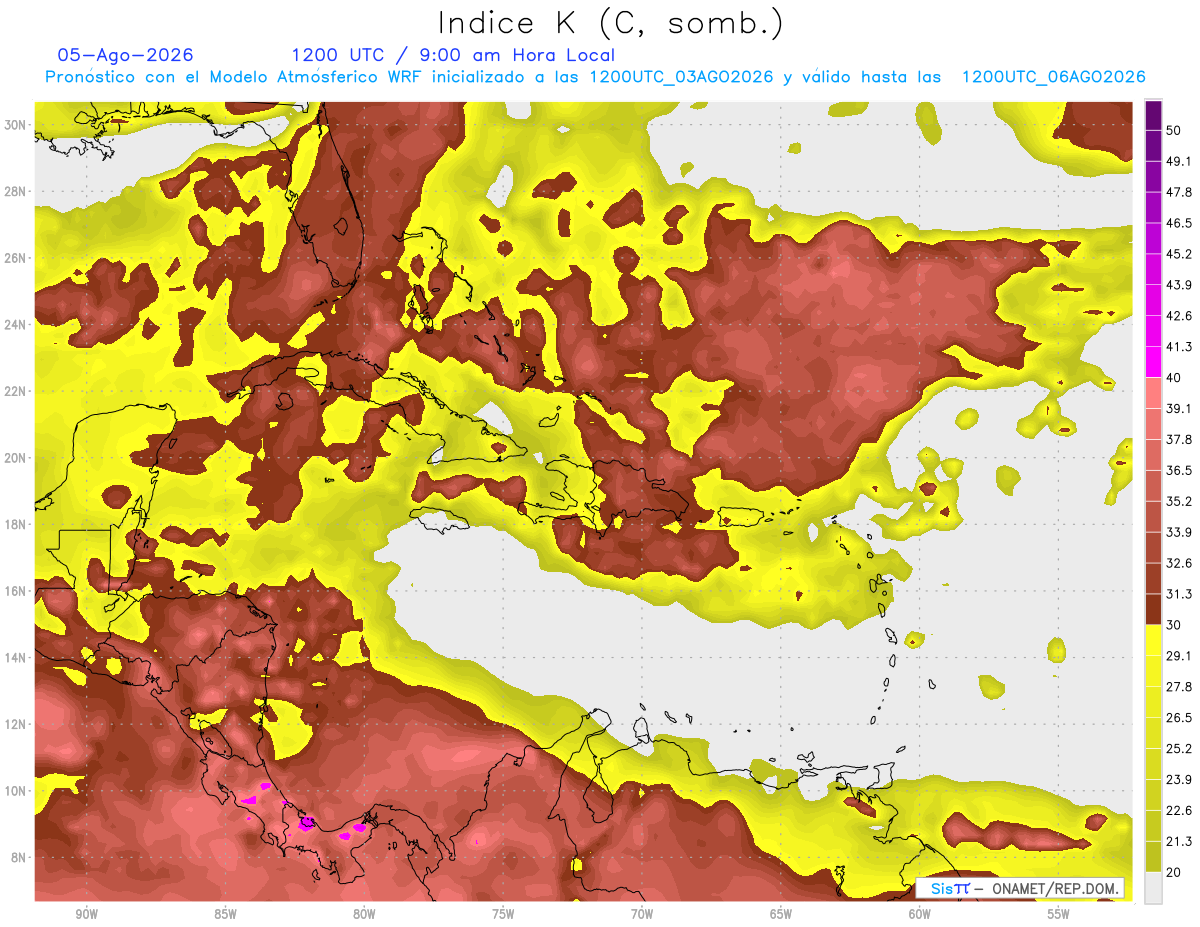Click legend value "42.6"
This screenshot has width=1200, height=927.
click(1179, 316)
